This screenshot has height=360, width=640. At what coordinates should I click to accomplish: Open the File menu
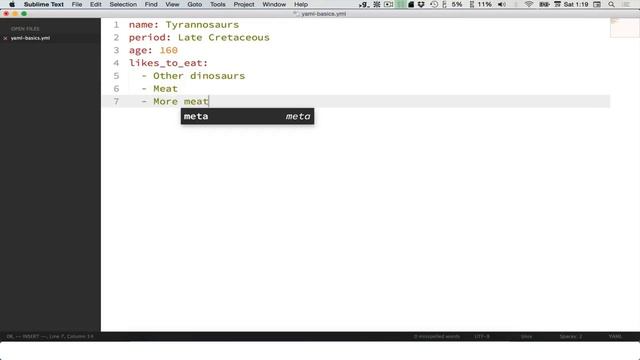77,4
